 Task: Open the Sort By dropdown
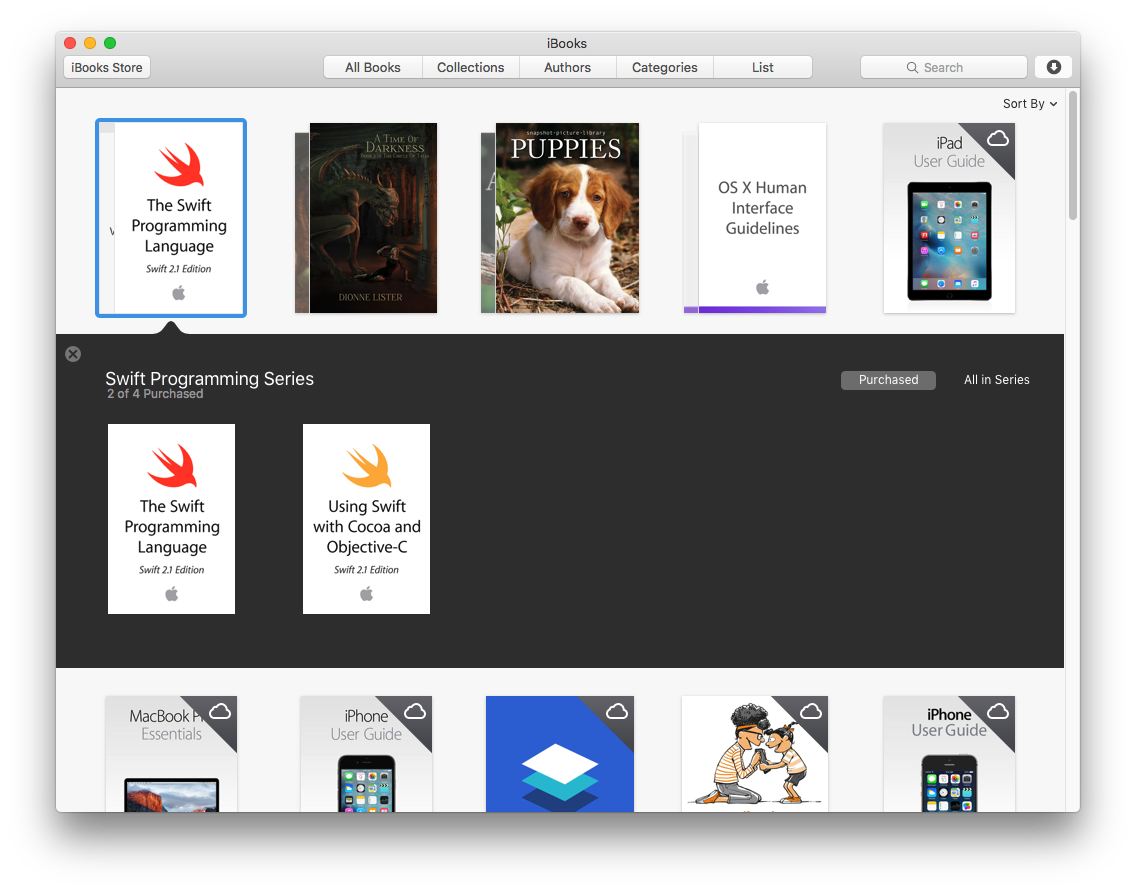(1030, 104)
